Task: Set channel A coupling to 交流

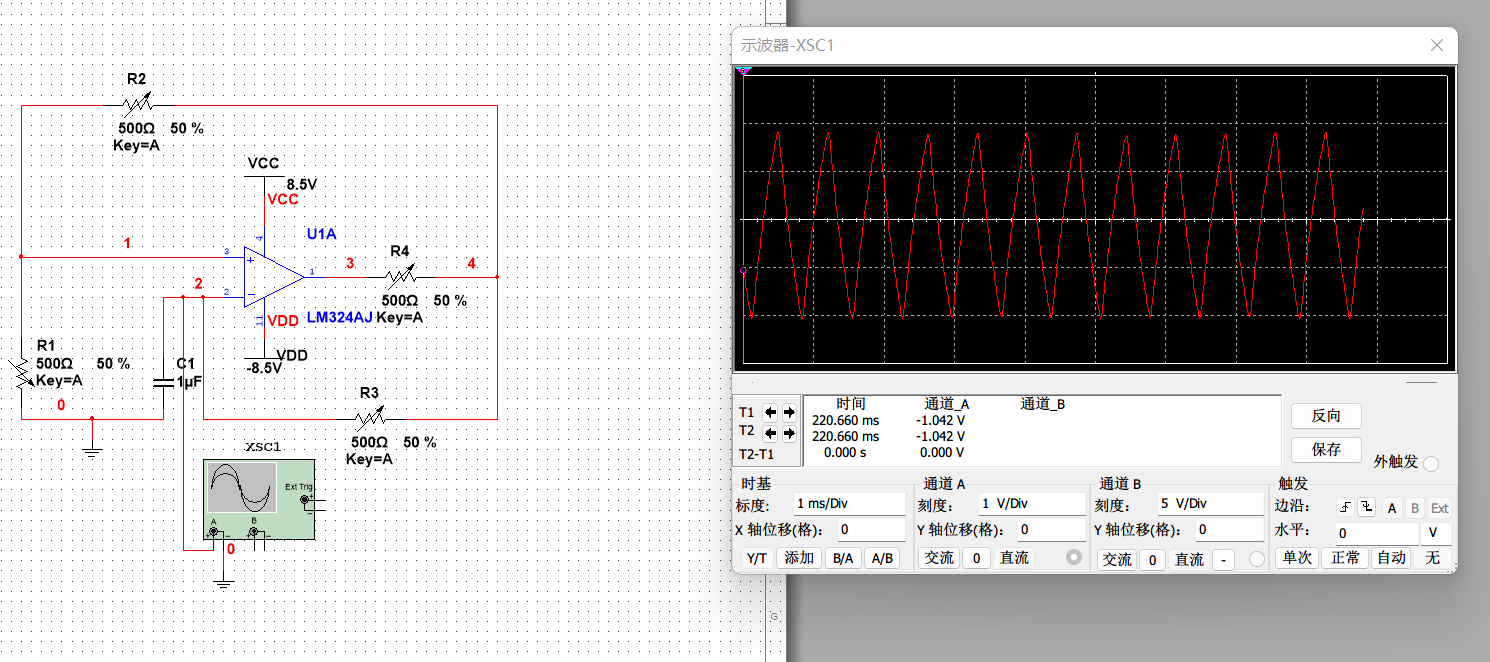Action: pos(938,558)
